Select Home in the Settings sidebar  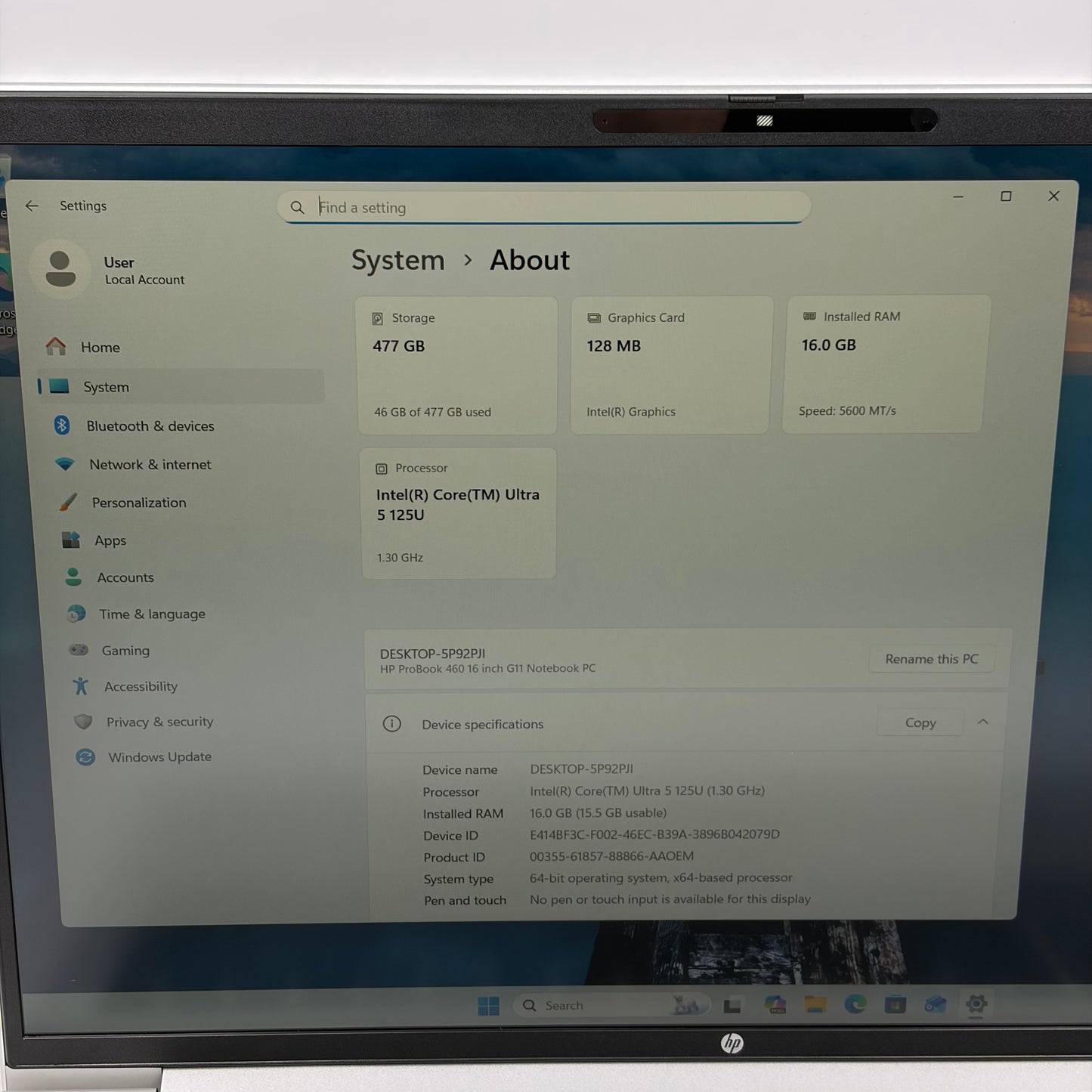[x=100, y=347]
